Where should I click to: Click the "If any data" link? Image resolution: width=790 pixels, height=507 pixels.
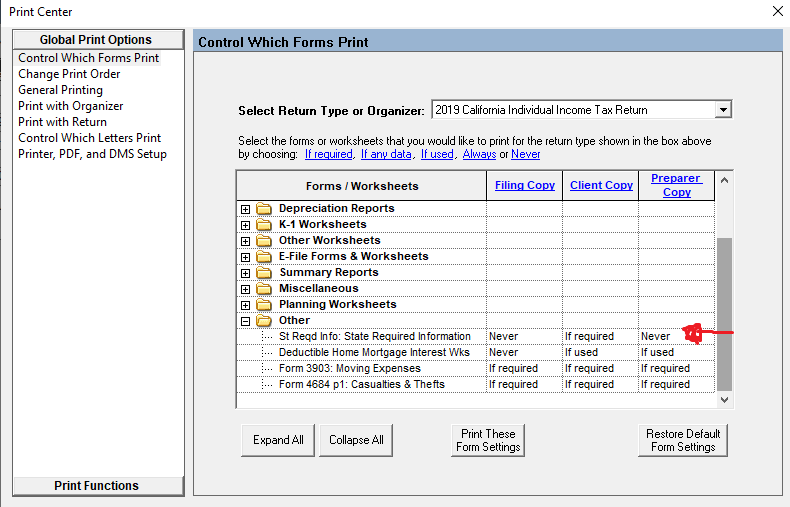click(386, 154)
